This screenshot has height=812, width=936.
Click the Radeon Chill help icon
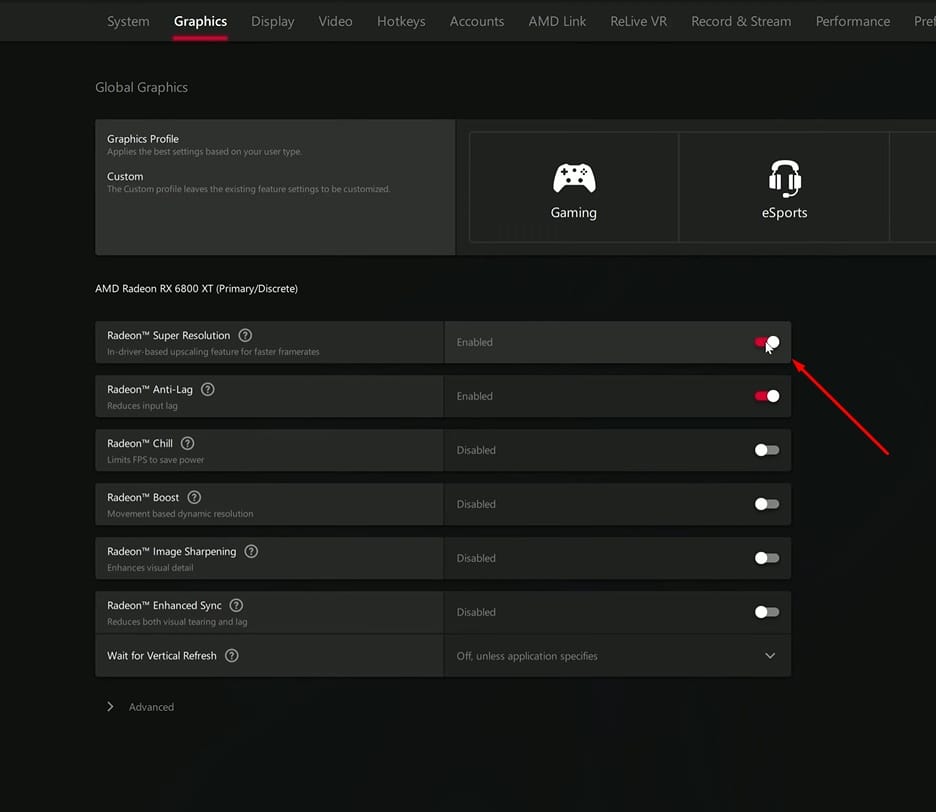click(x=187, y=443)
